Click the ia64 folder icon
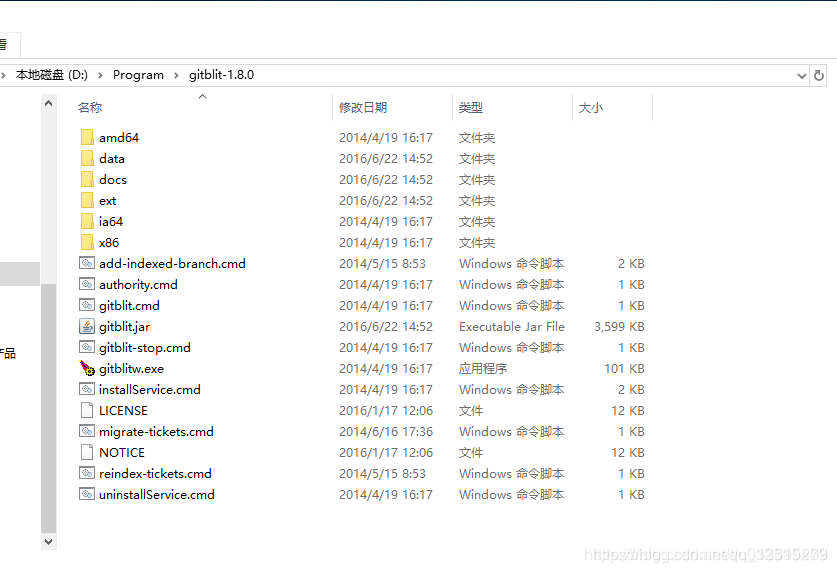The height and width of the screenshot is (573, 837). click(87, 221)
